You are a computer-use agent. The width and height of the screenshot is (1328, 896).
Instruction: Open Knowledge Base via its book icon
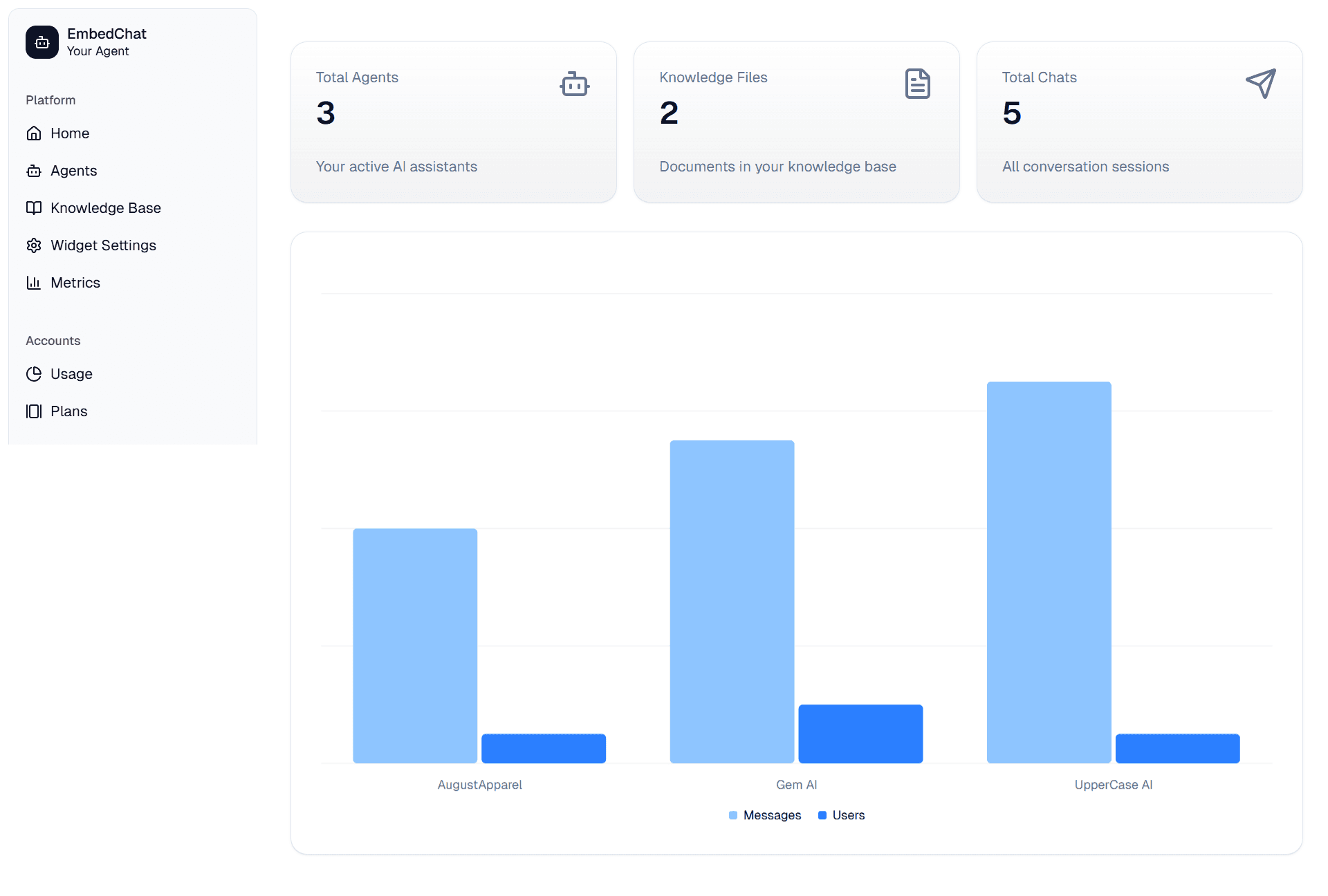pos(35,207)
